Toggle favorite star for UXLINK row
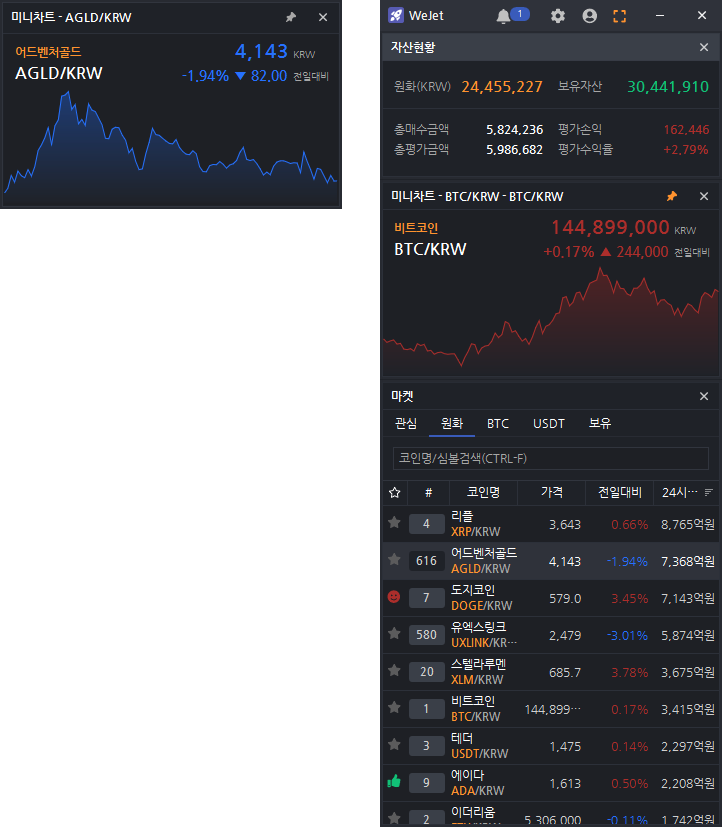This screenshot has width=722, height=831. pyautogui.click(x=394, y=633)
